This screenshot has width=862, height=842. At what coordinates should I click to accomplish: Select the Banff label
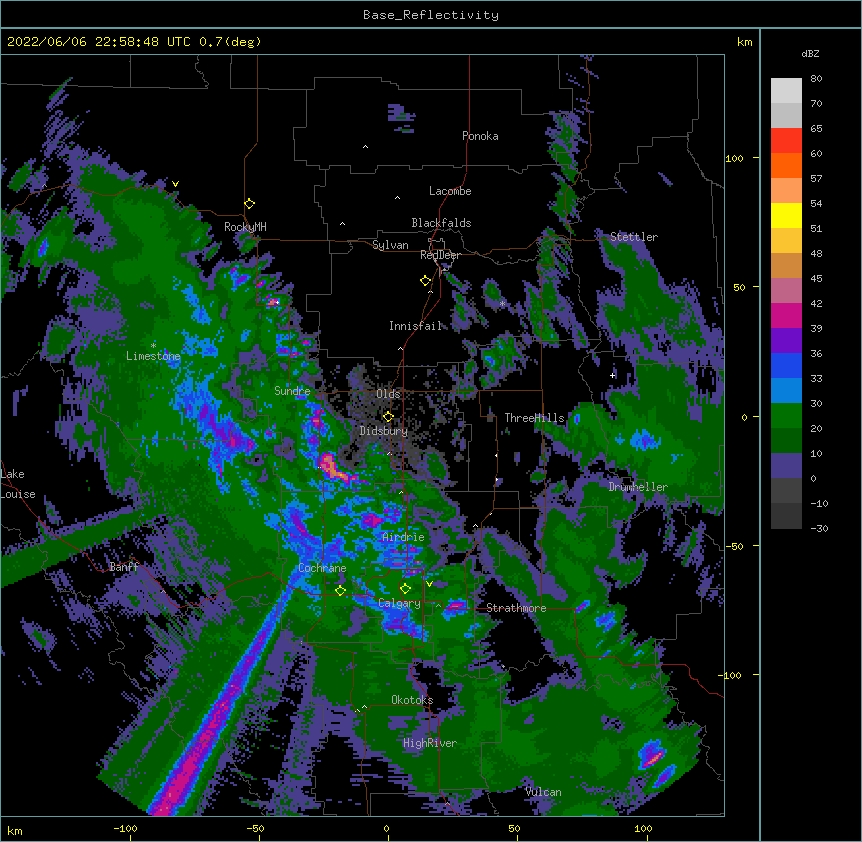pos(124,567)
